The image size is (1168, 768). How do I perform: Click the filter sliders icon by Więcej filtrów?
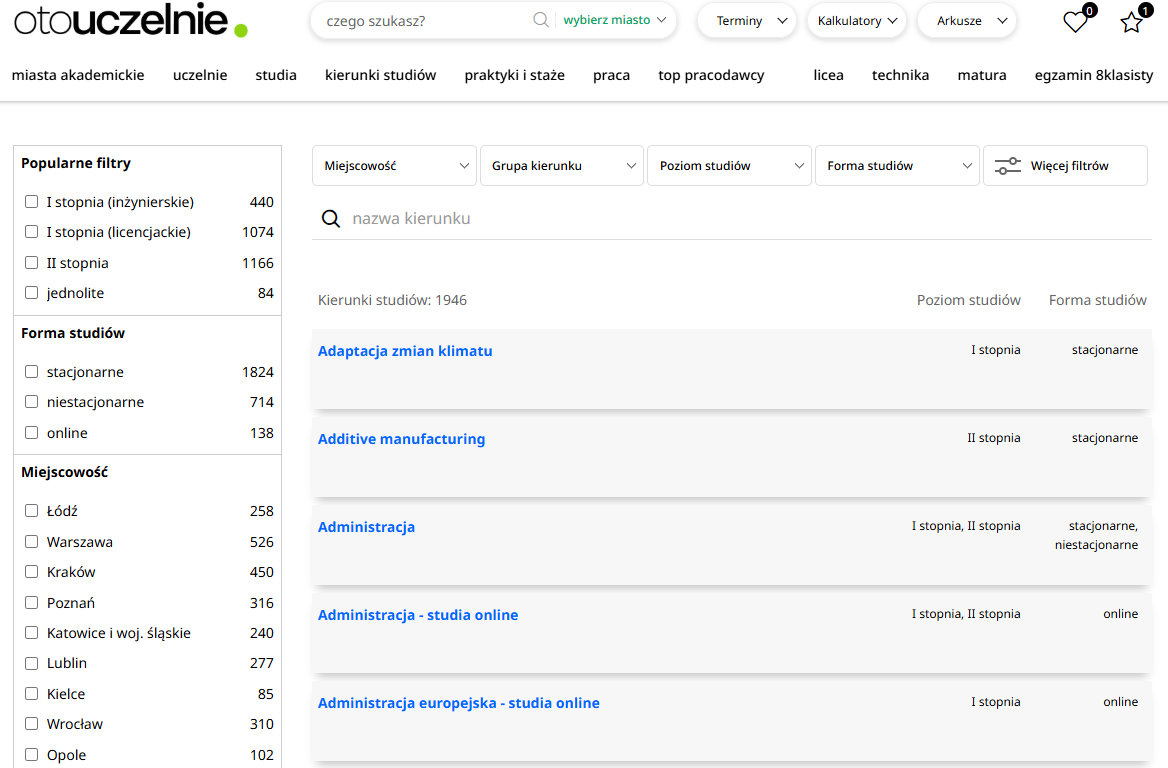(1008, 166)
